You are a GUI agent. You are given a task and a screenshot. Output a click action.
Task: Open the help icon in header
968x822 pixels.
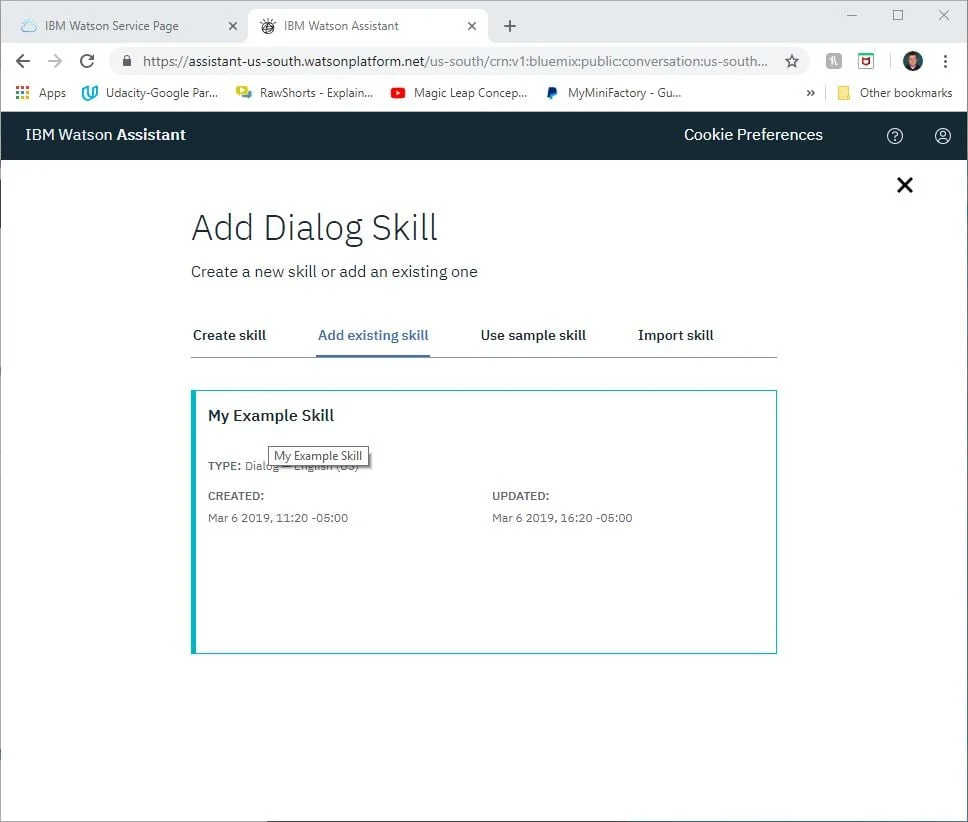(x=895, y=136)
